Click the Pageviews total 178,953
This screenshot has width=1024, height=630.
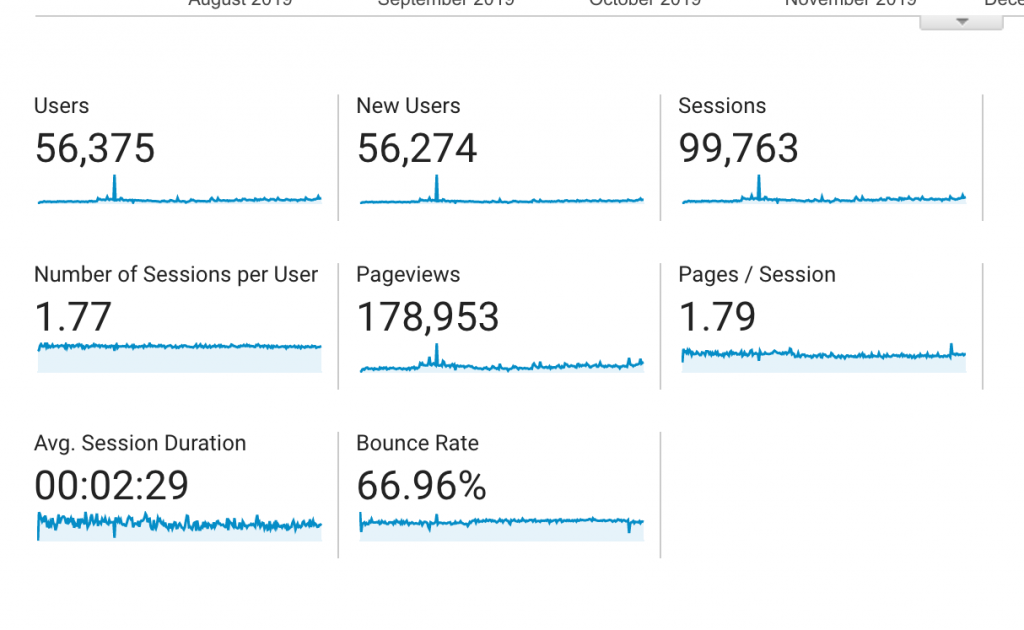pyautogui.click(x=428, y=317)
